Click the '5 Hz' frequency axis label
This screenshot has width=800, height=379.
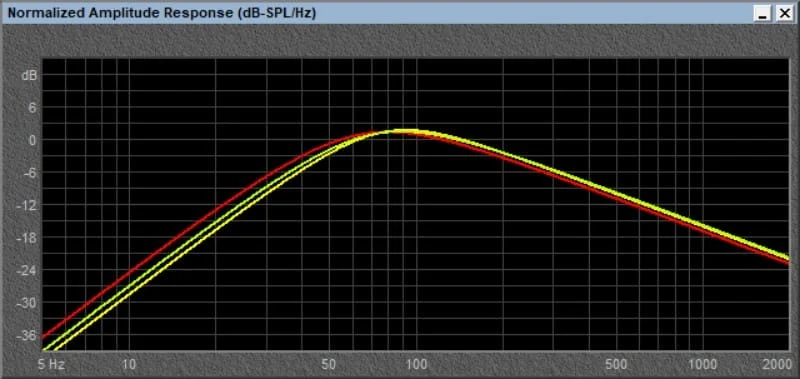pos(52,364)
